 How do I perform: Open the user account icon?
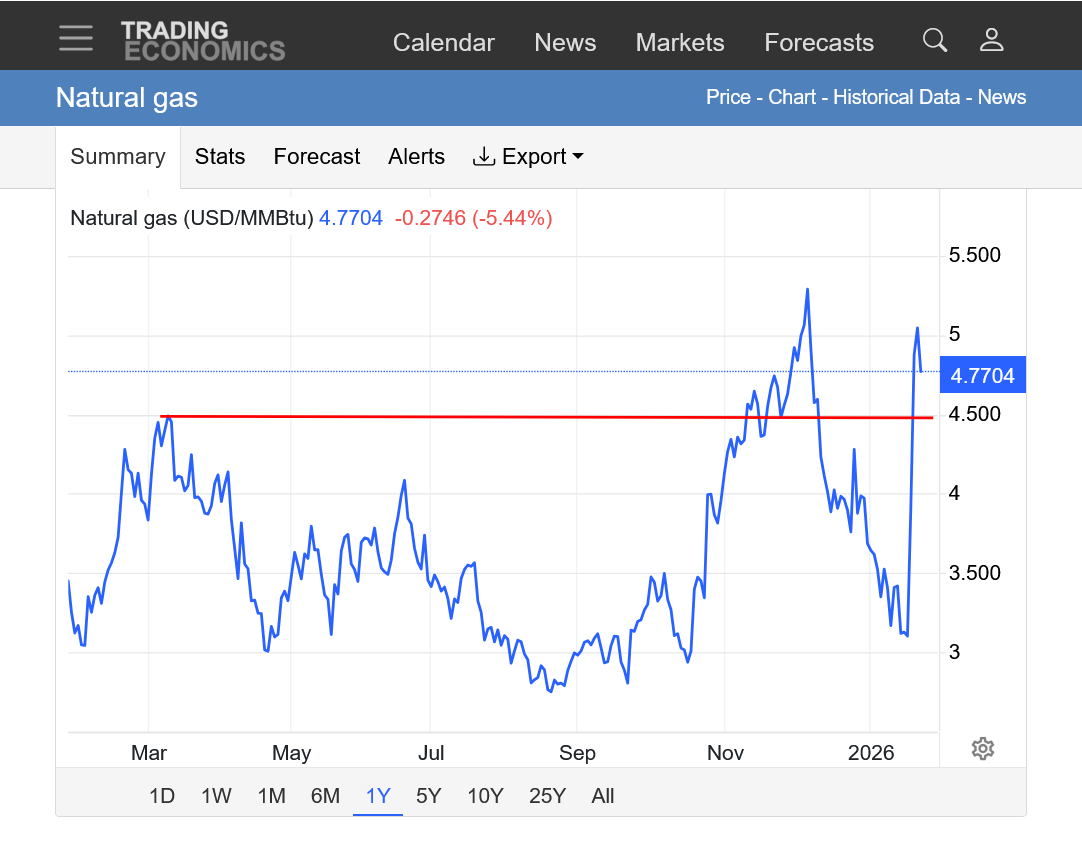coord(991,40)
